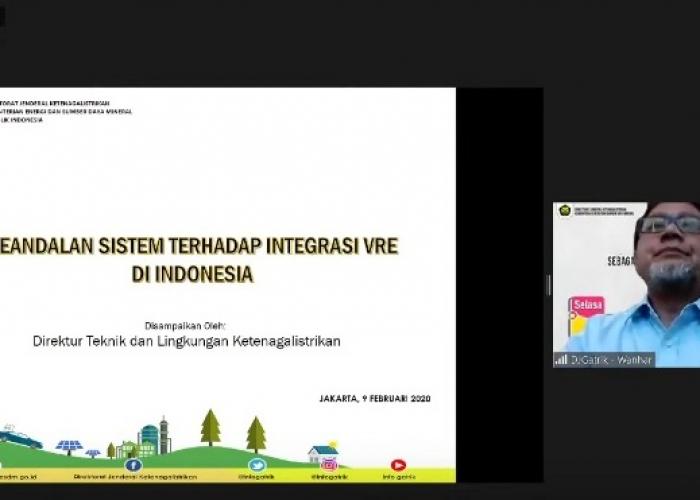
Task: Click the Facebook icon on the slide footer
Action: pyautogui.click(x=133, y=464)
